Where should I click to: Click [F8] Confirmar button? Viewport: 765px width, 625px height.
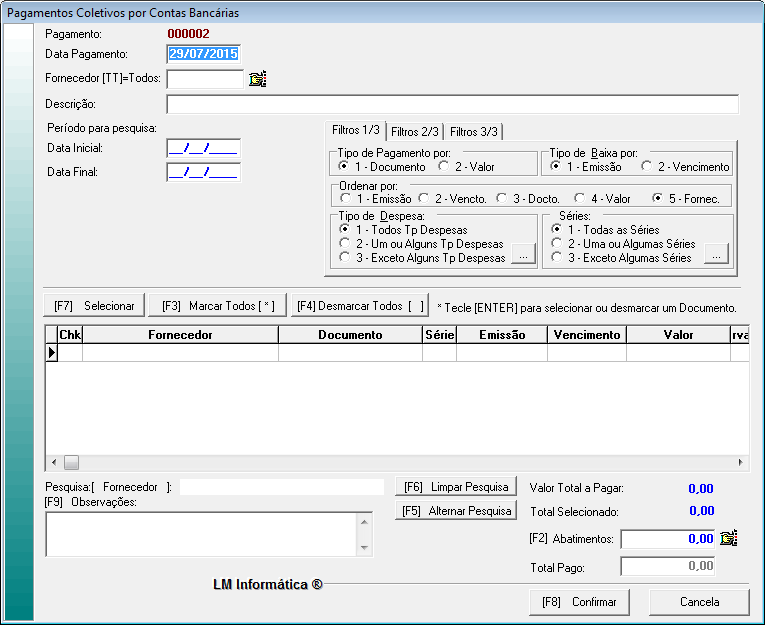tap(579, 602)
